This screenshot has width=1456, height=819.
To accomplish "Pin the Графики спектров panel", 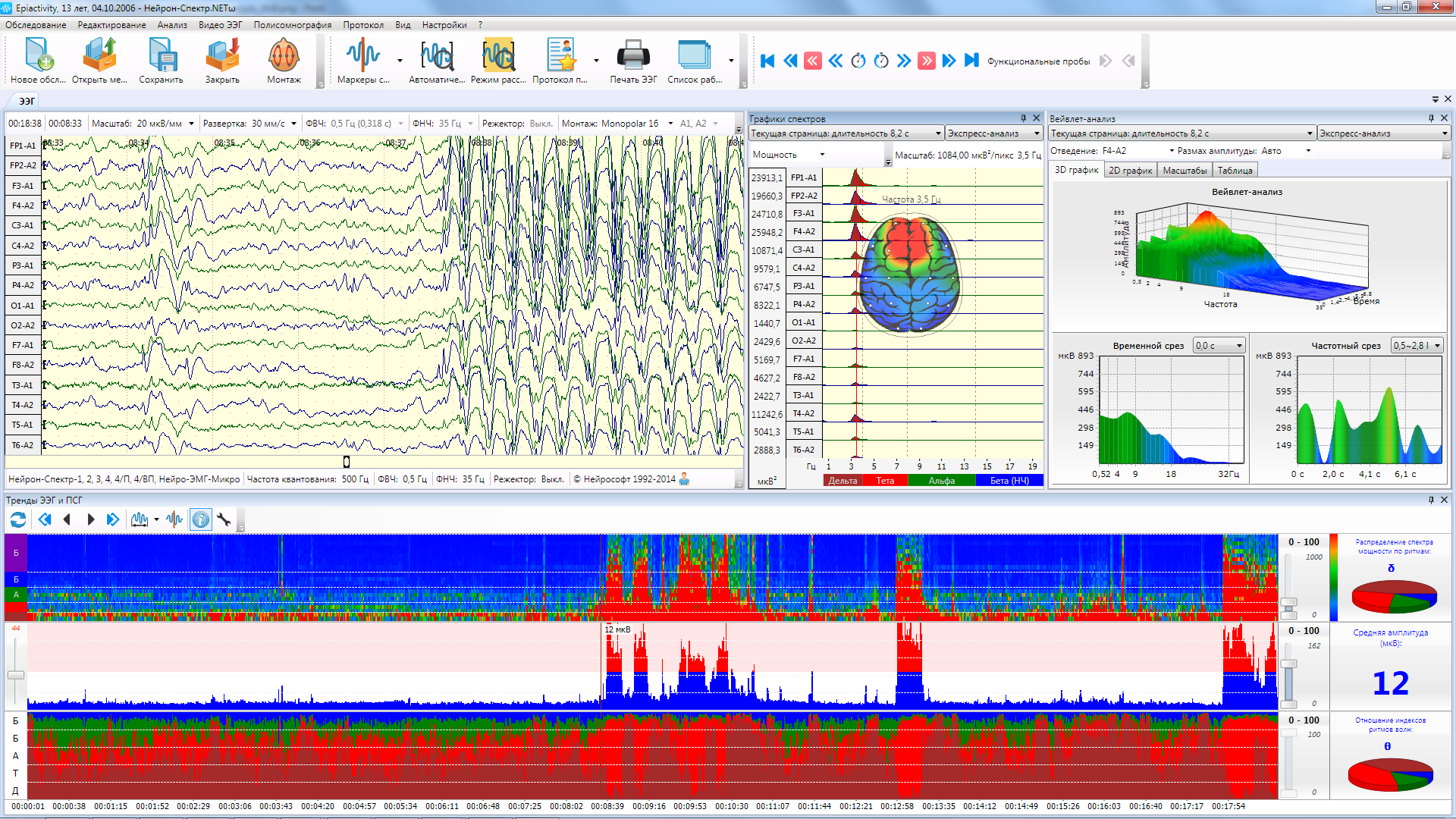I will coord(1023,118).
